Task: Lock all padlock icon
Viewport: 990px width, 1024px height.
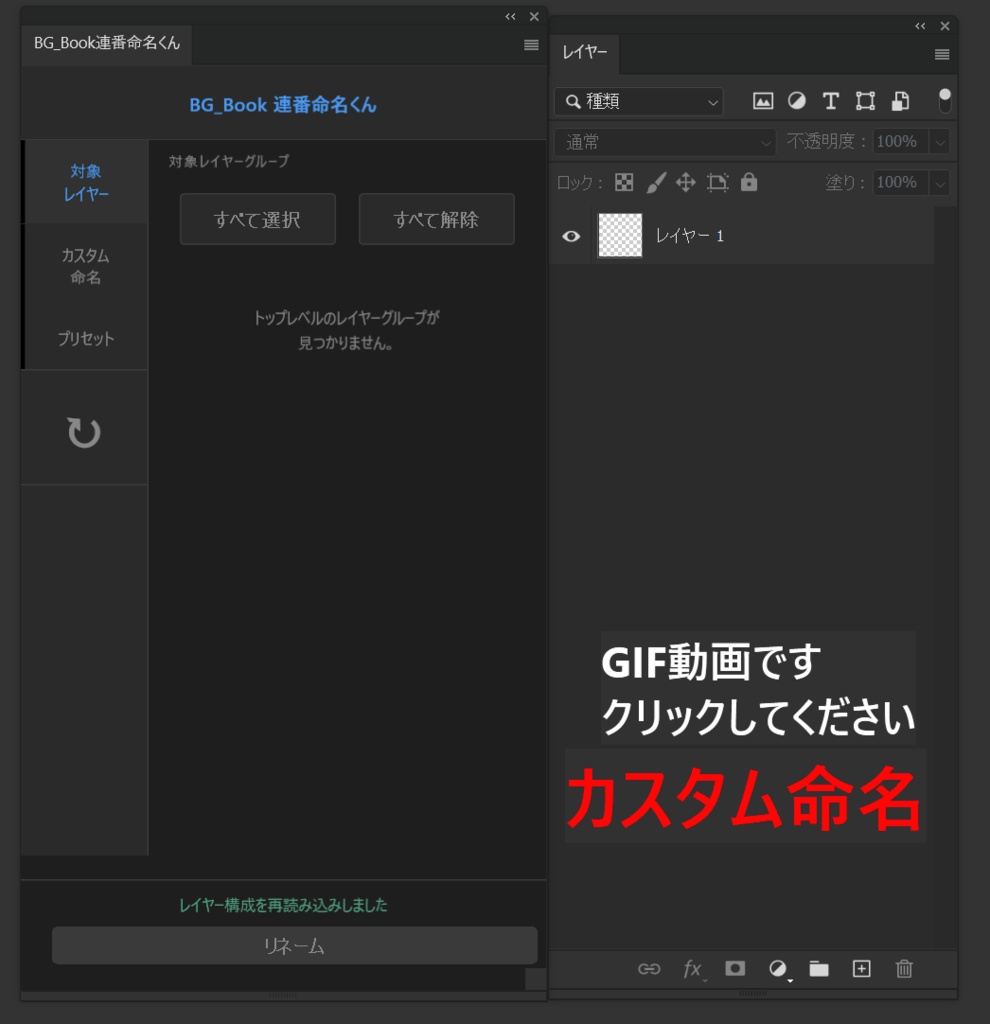Action: (749, 182)
